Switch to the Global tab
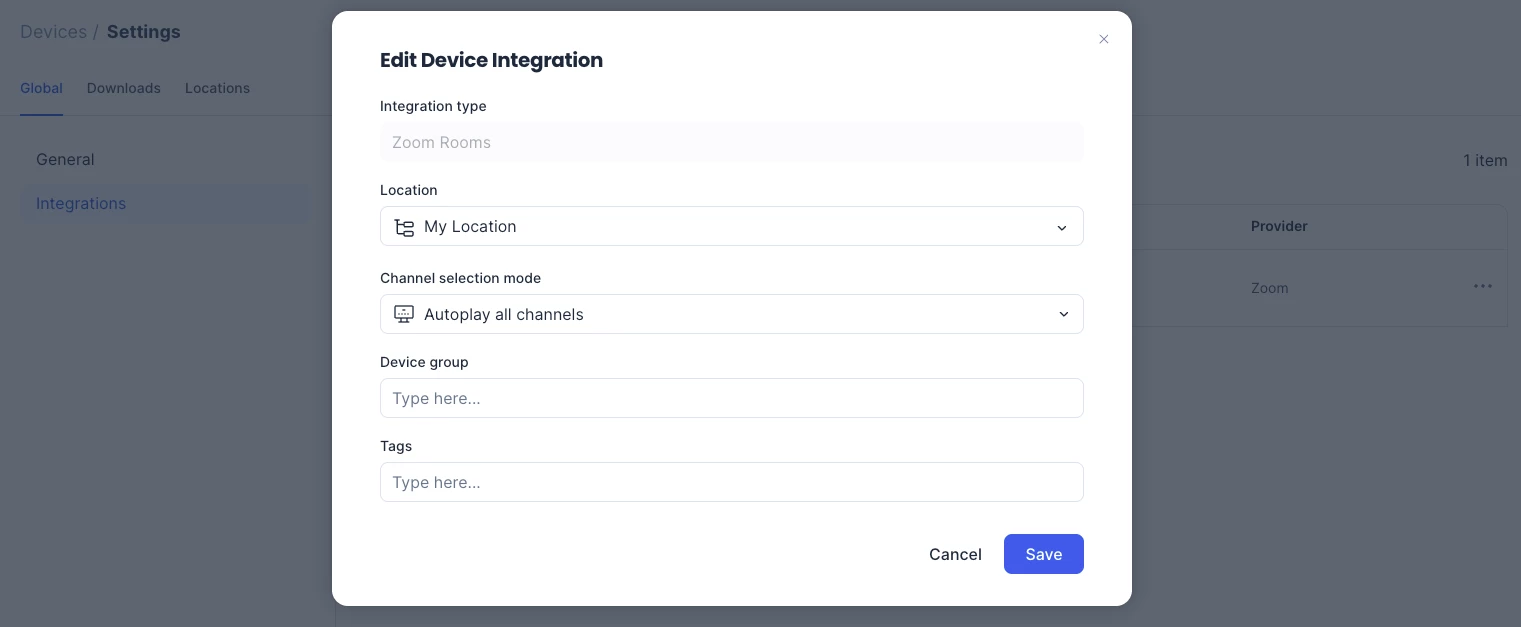1521x627 pixels. point(41,88)
